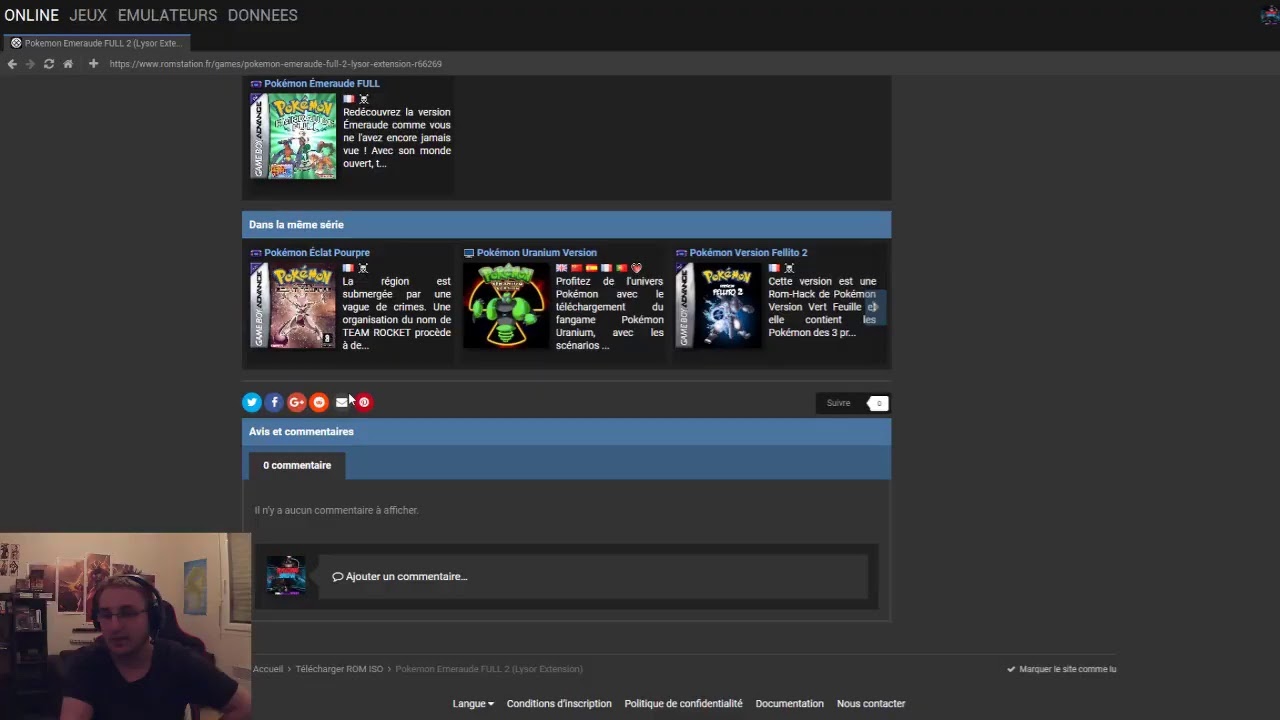Click the skull icon on Pokémon Émeraude FULL card
This screenshot has height=720, width=1280.
364,99
